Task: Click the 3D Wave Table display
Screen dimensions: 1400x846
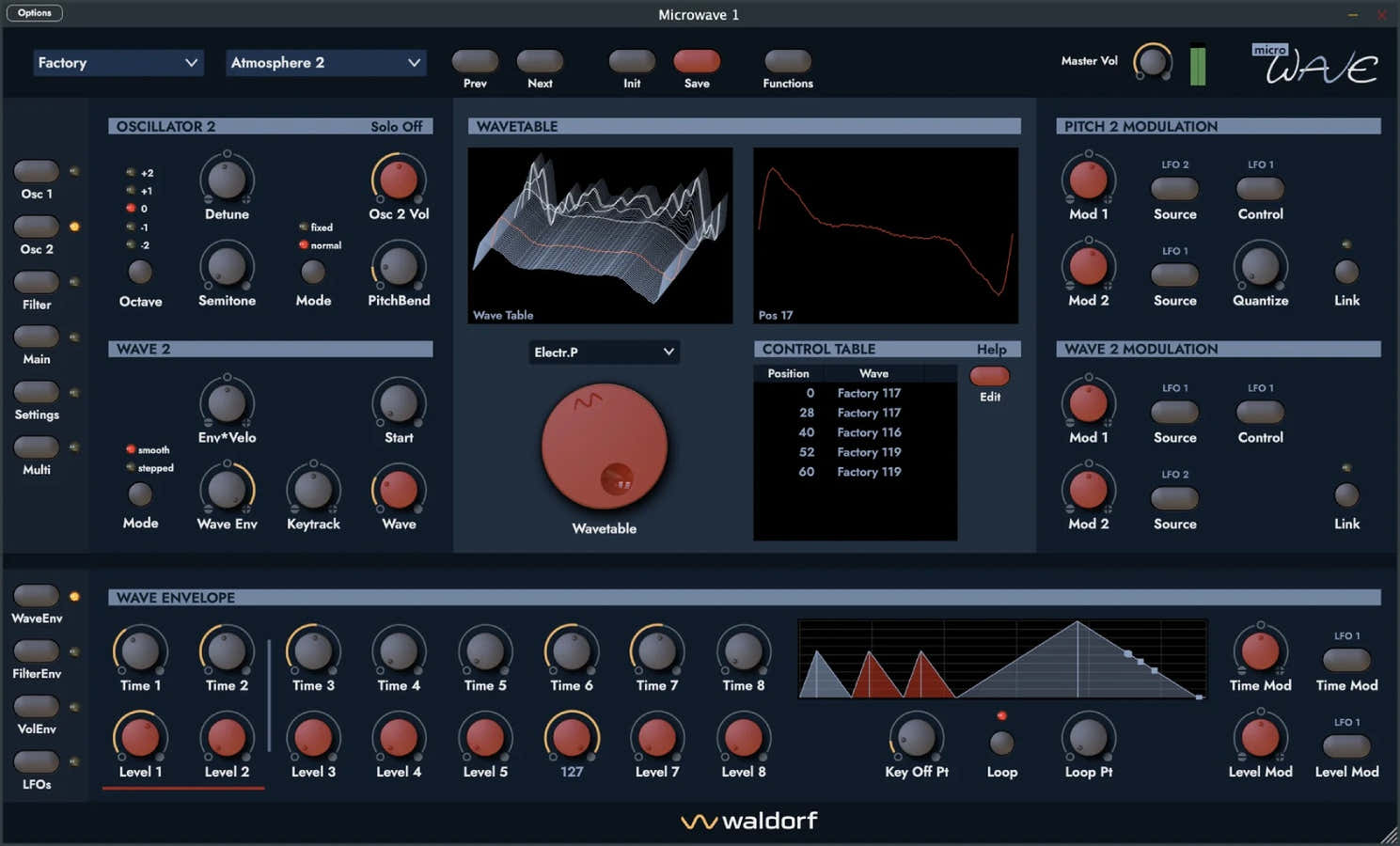Action: click(x=600, y=236)
